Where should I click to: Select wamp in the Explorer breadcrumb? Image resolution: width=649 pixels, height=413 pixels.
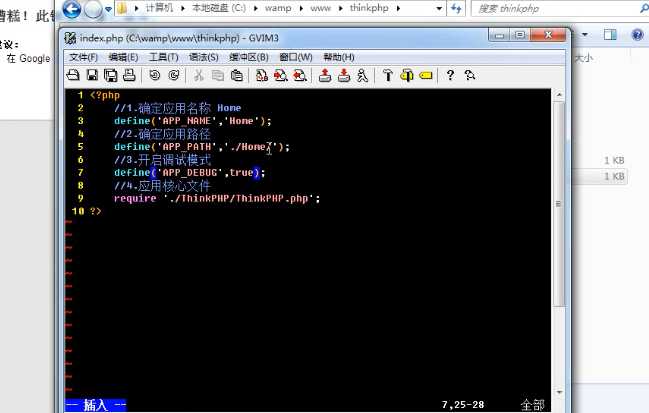coord(278,8)
